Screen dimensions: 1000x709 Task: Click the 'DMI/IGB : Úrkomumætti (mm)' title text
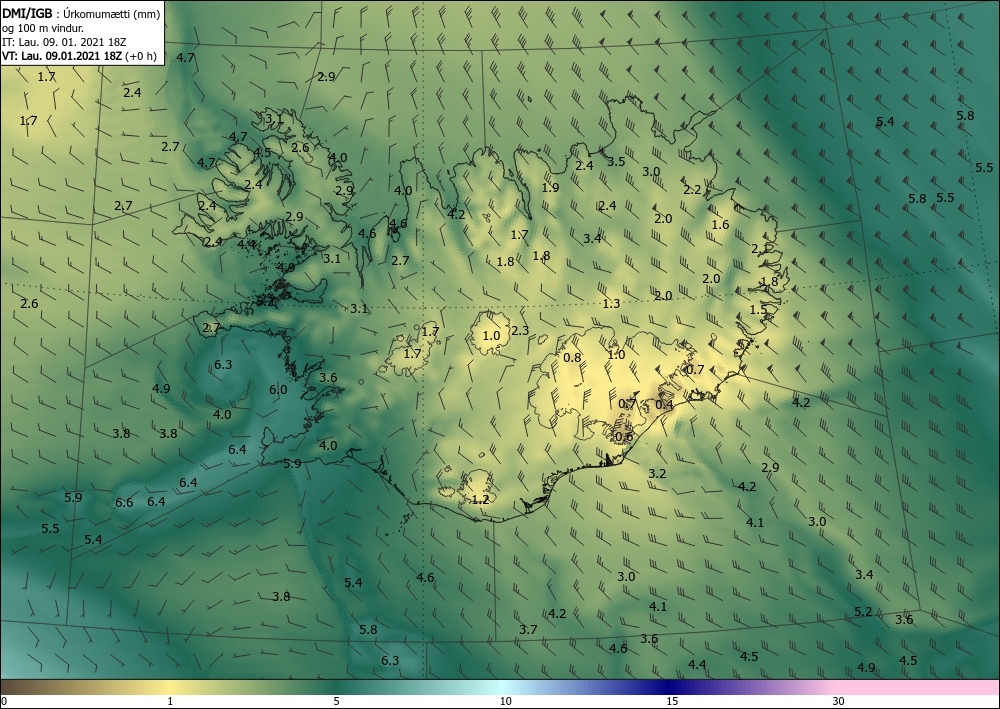tap(81, 15)
